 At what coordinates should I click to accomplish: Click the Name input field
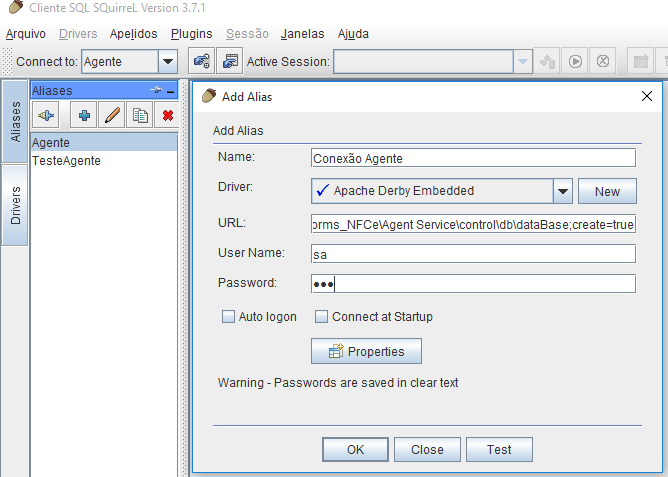473,158
